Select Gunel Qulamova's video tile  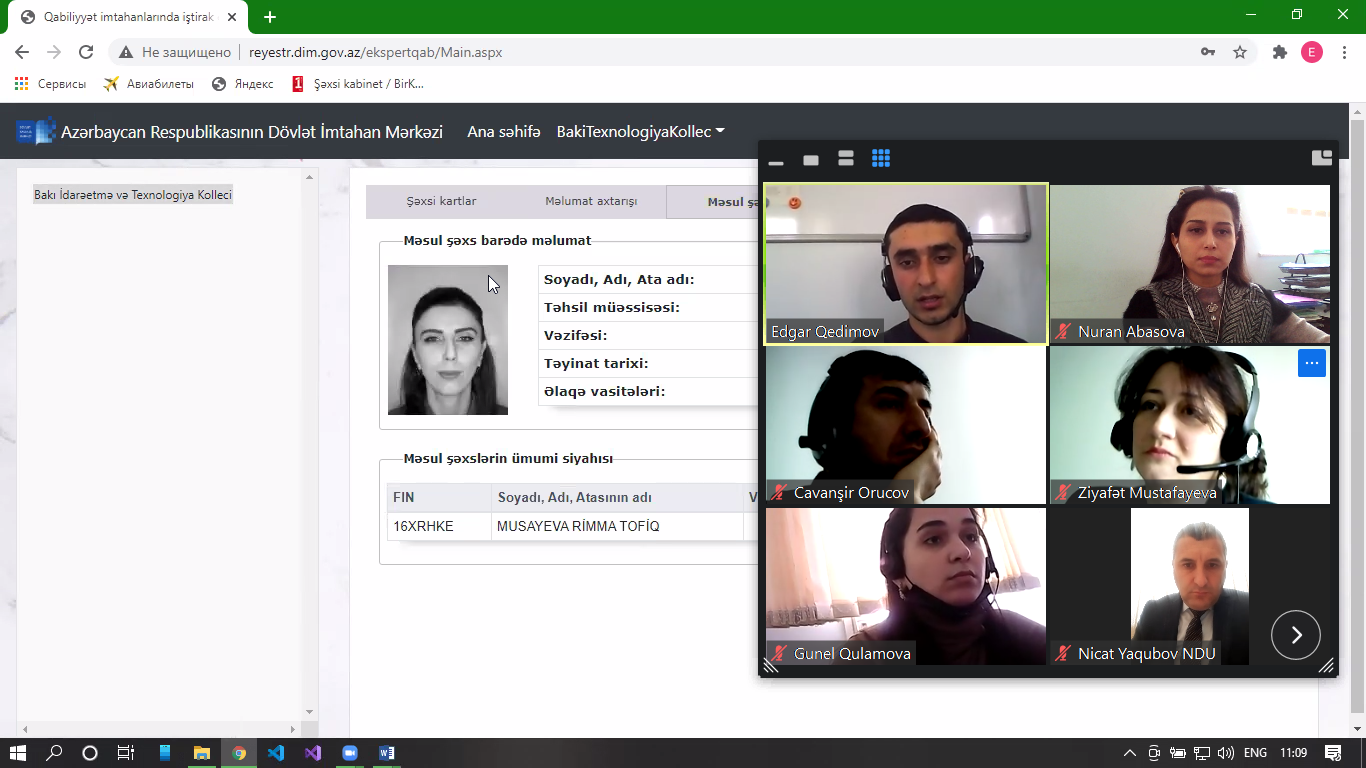click(906, 586)
